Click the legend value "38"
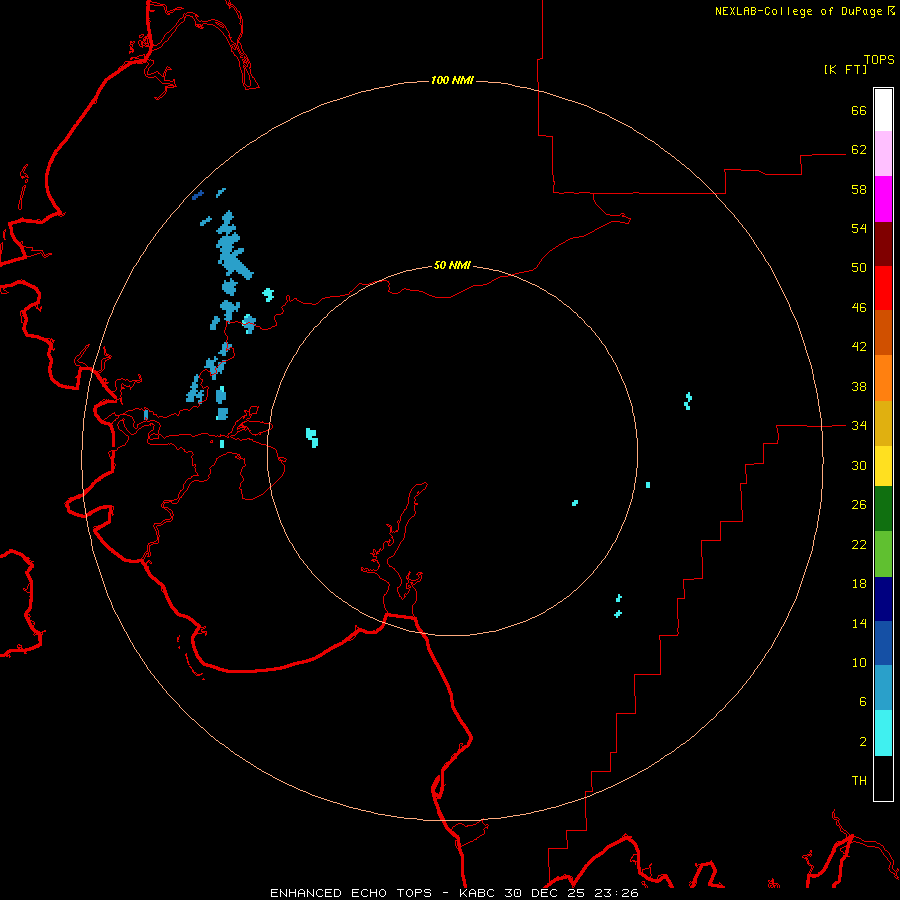 [x=859, y=386]
